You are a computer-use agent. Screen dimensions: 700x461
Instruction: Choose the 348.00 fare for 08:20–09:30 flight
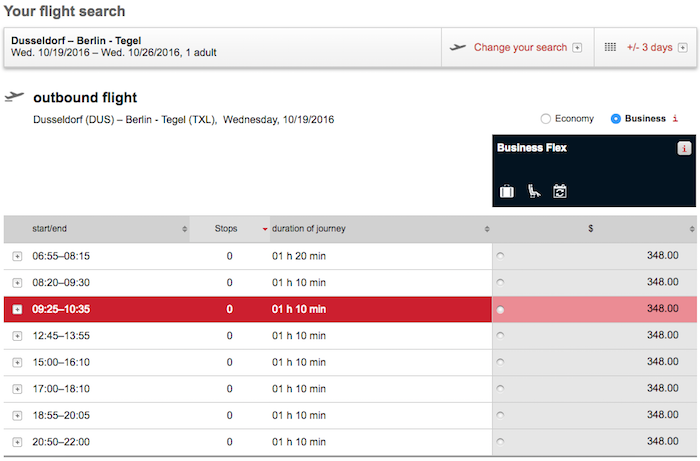coord(500,282)
